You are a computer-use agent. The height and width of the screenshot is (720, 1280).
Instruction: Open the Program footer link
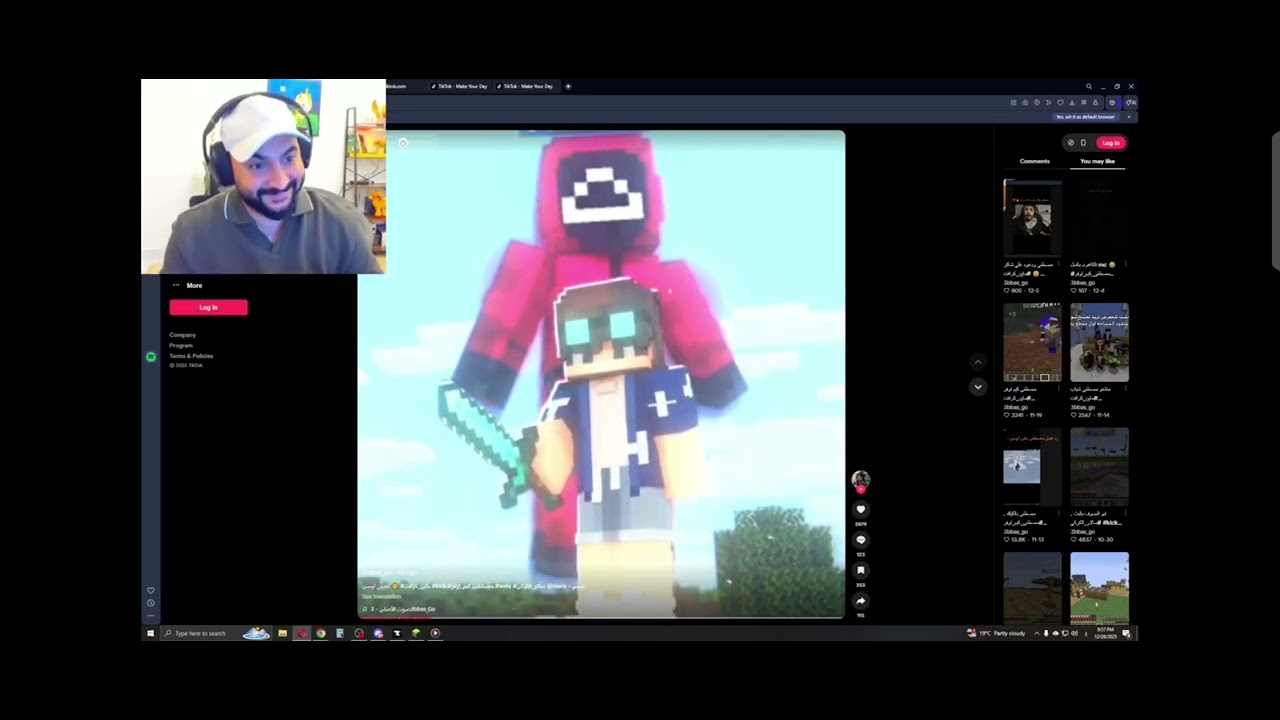181,346
